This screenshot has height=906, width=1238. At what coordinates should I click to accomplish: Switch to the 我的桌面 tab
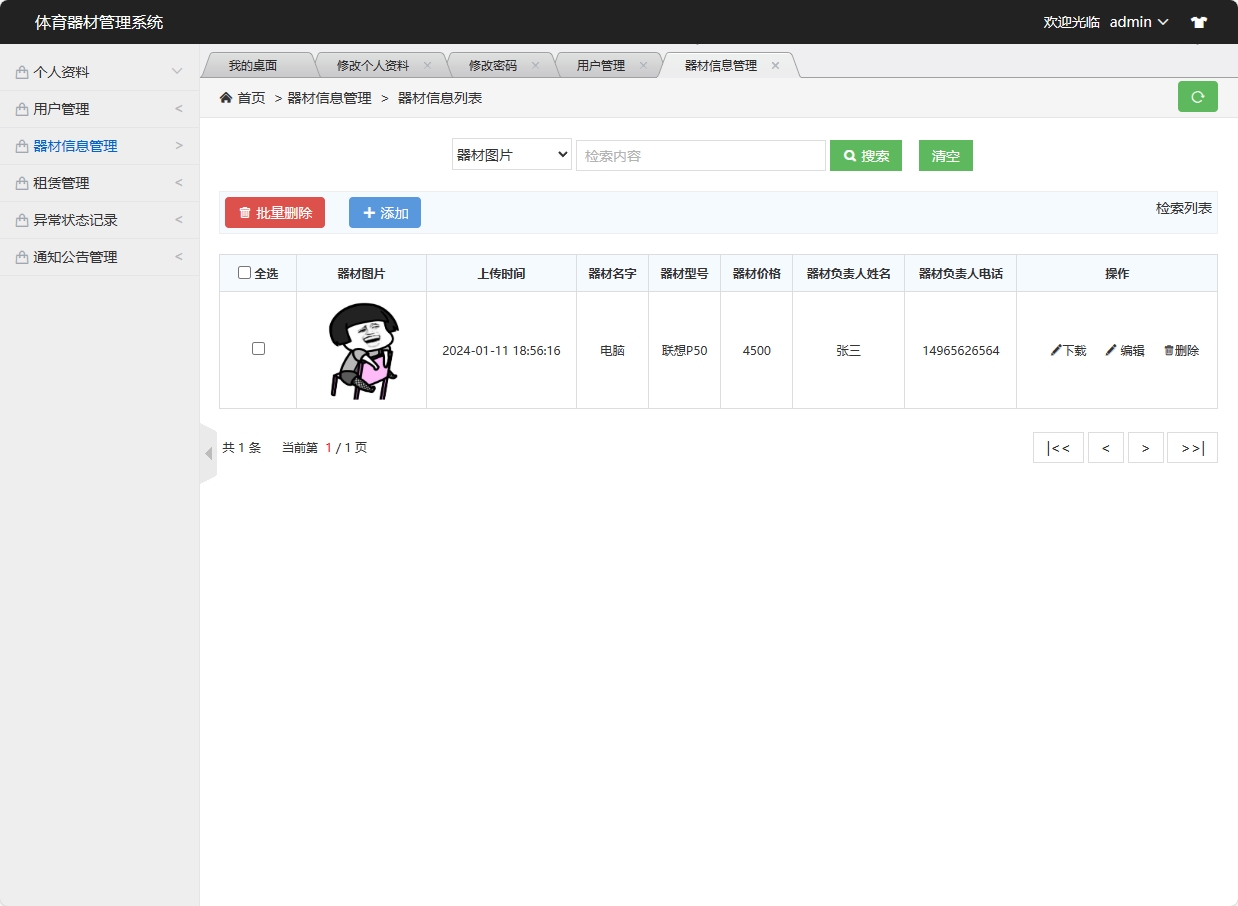[x=259, y=64]
